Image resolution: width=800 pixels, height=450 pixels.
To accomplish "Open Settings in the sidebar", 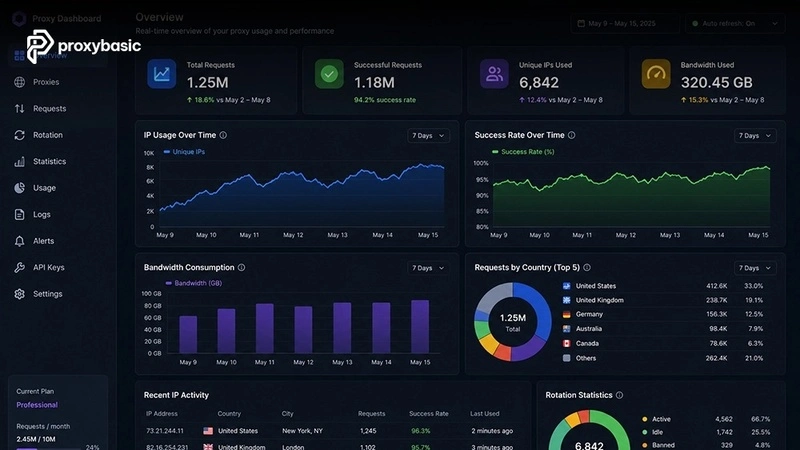I will point(47,294).
